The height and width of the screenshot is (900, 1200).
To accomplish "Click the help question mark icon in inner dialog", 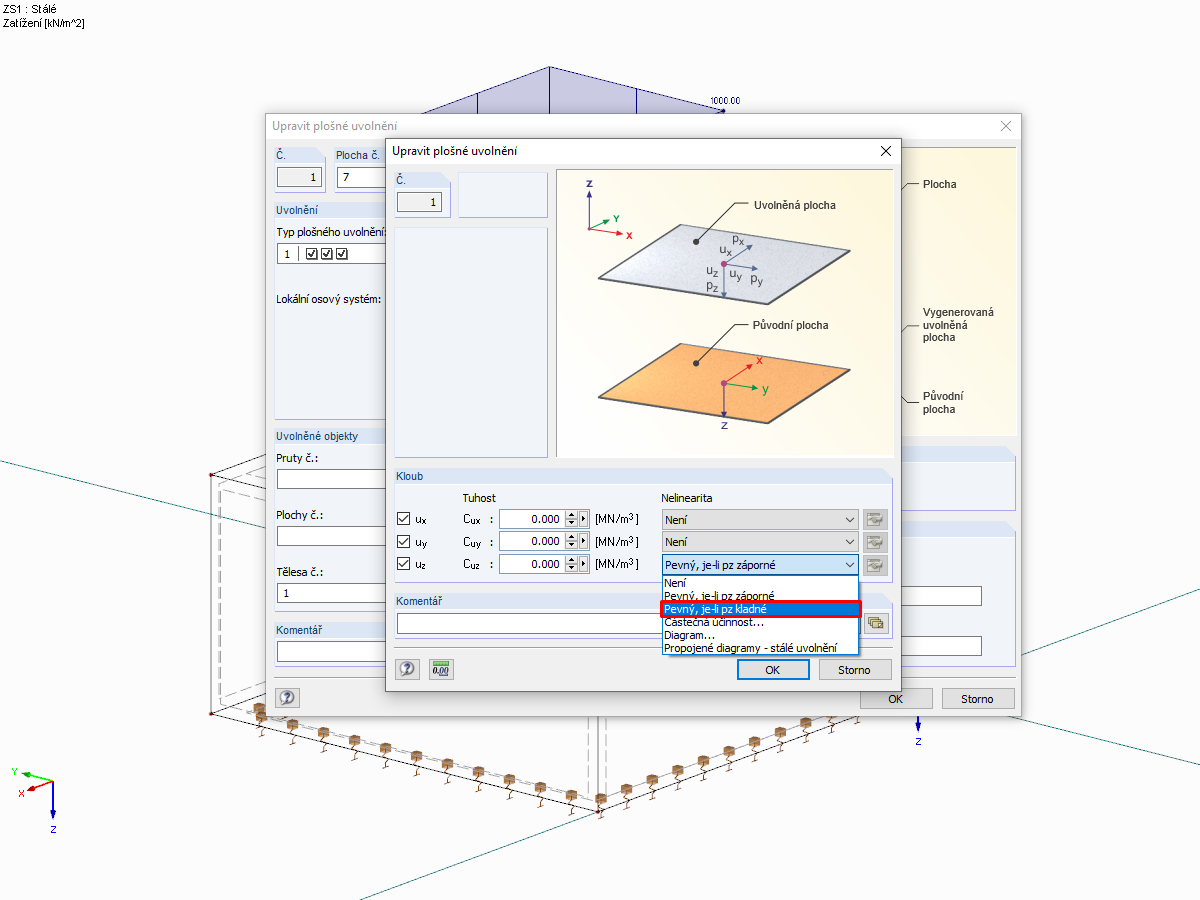I will [407, 668].
